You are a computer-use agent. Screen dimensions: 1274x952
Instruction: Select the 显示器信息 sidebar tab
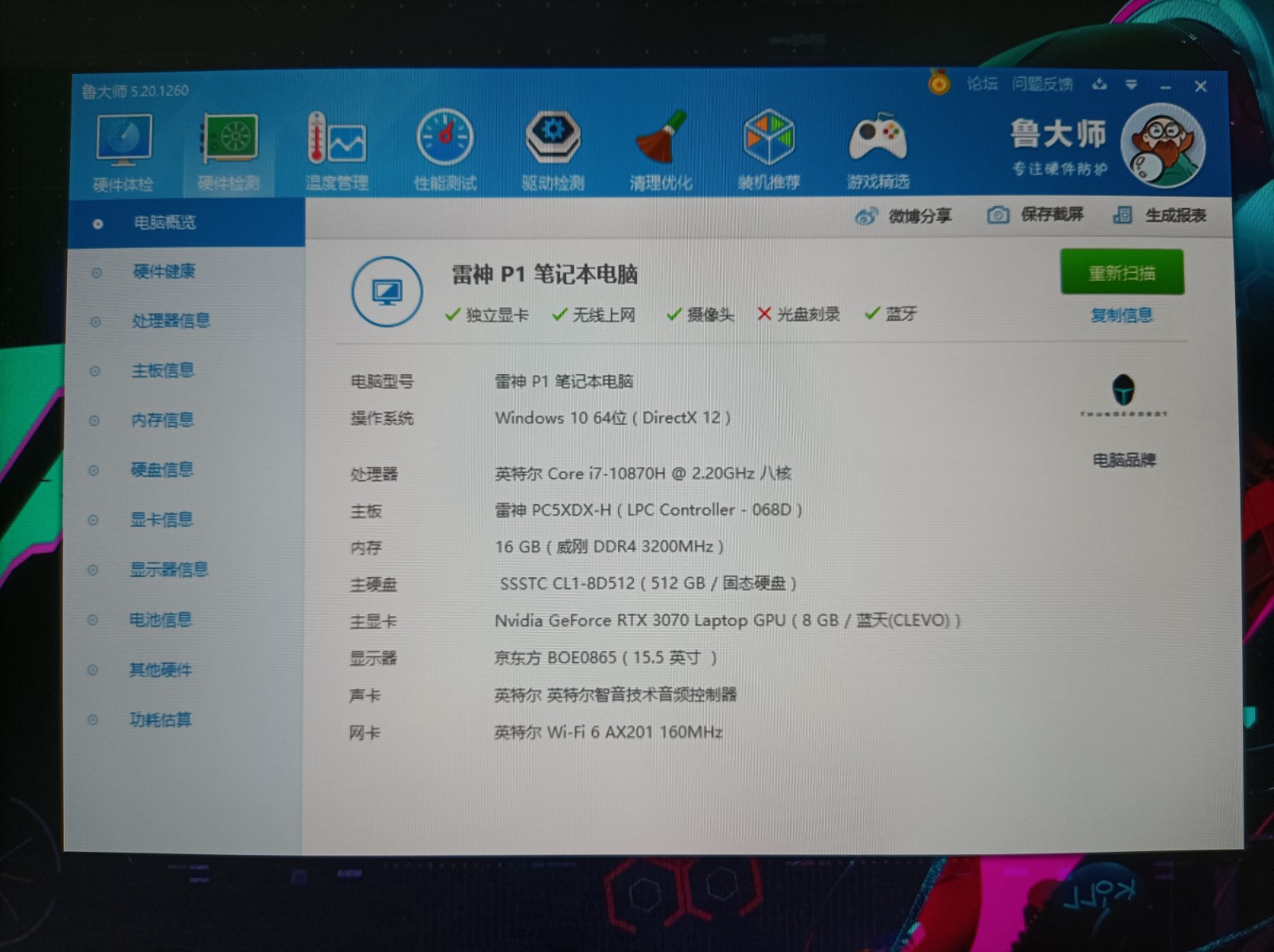(x=183, y=570)
